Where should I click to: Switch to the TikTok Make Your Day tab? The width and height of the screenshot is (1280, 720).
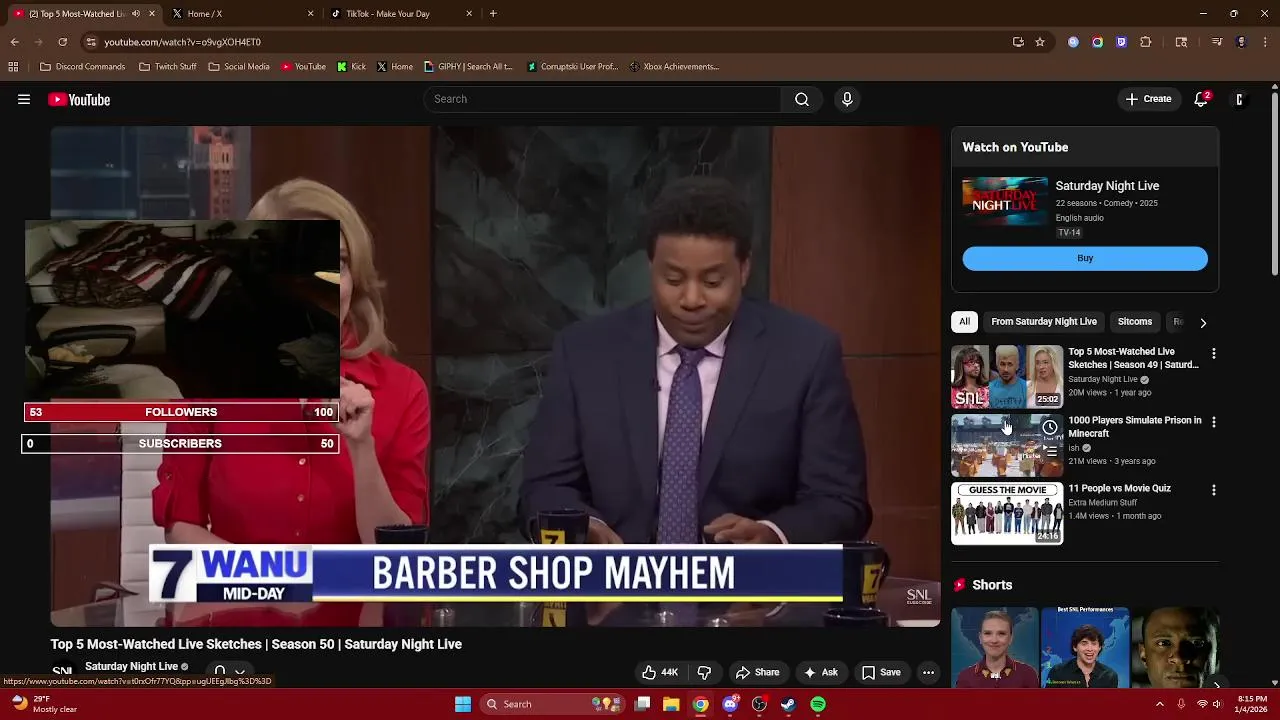[400, 14]
